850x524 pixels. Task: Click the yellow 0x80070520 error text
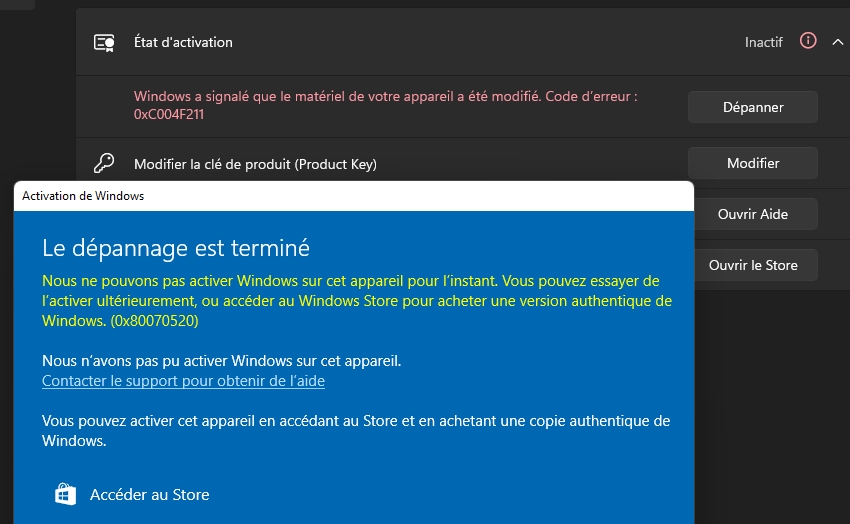[x=357, y=299]
